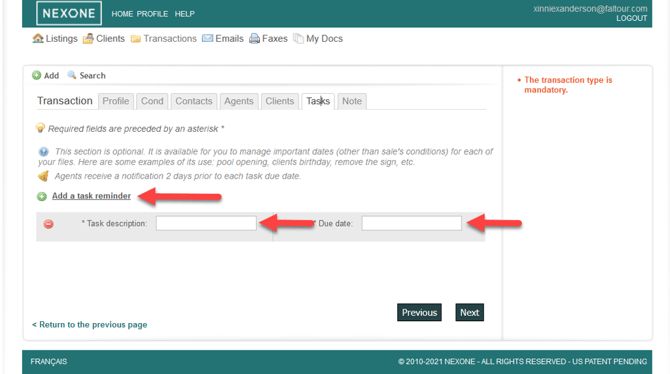Switch to the Note tab
Image resolution: width=670 pixels, height=374 pixels.
(352, 101)
